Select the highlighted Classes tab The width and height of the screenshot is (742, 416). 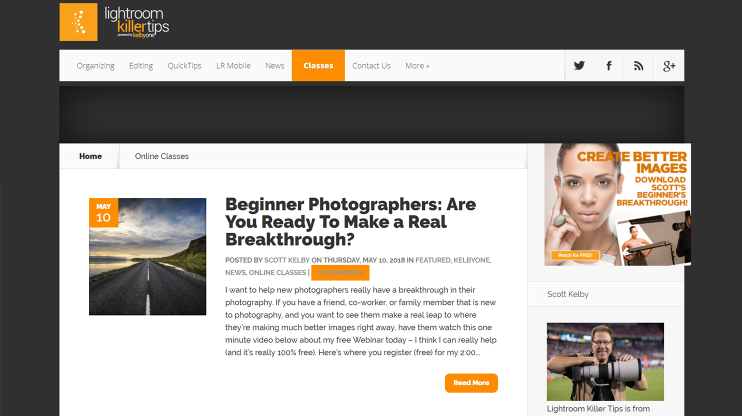pos(318,66)
